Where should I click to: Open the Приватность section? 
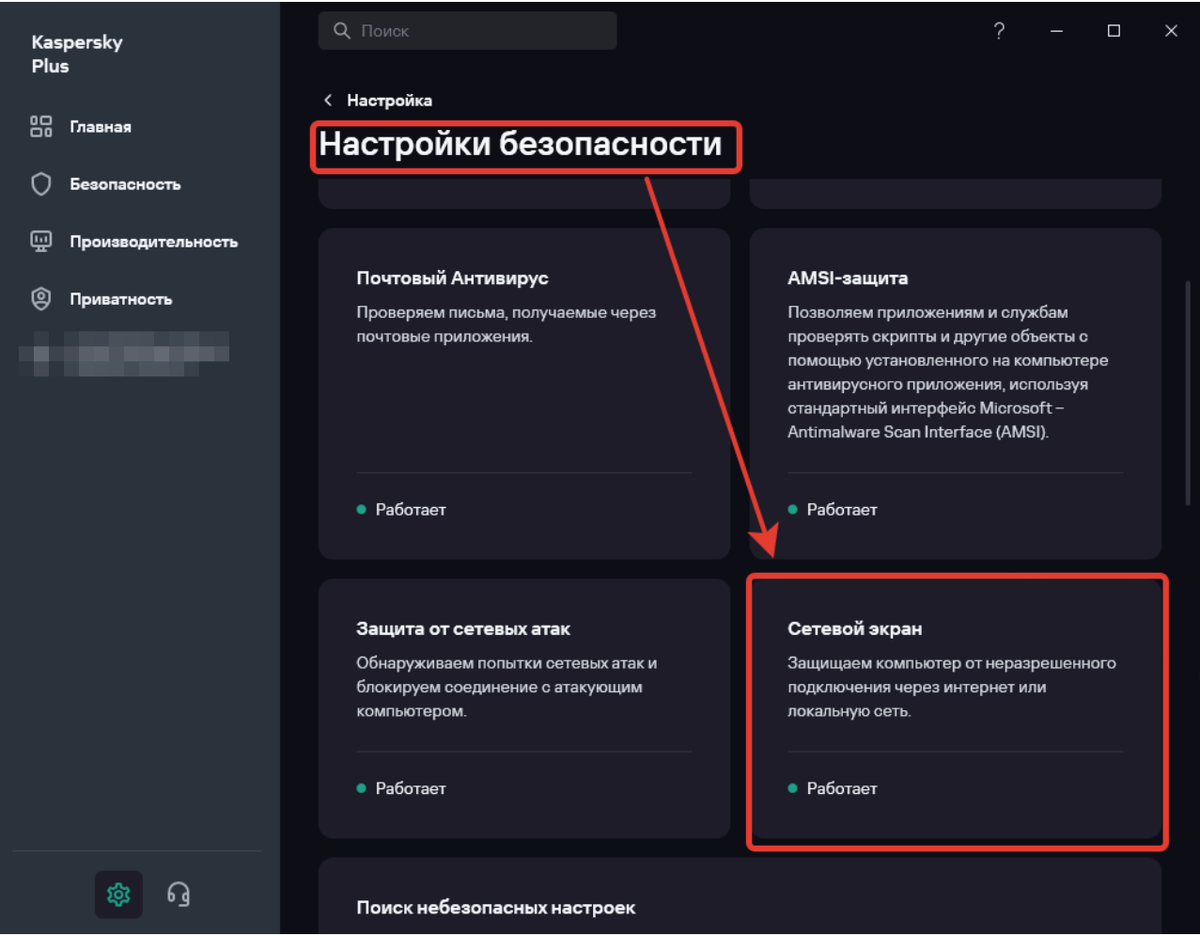120,299
